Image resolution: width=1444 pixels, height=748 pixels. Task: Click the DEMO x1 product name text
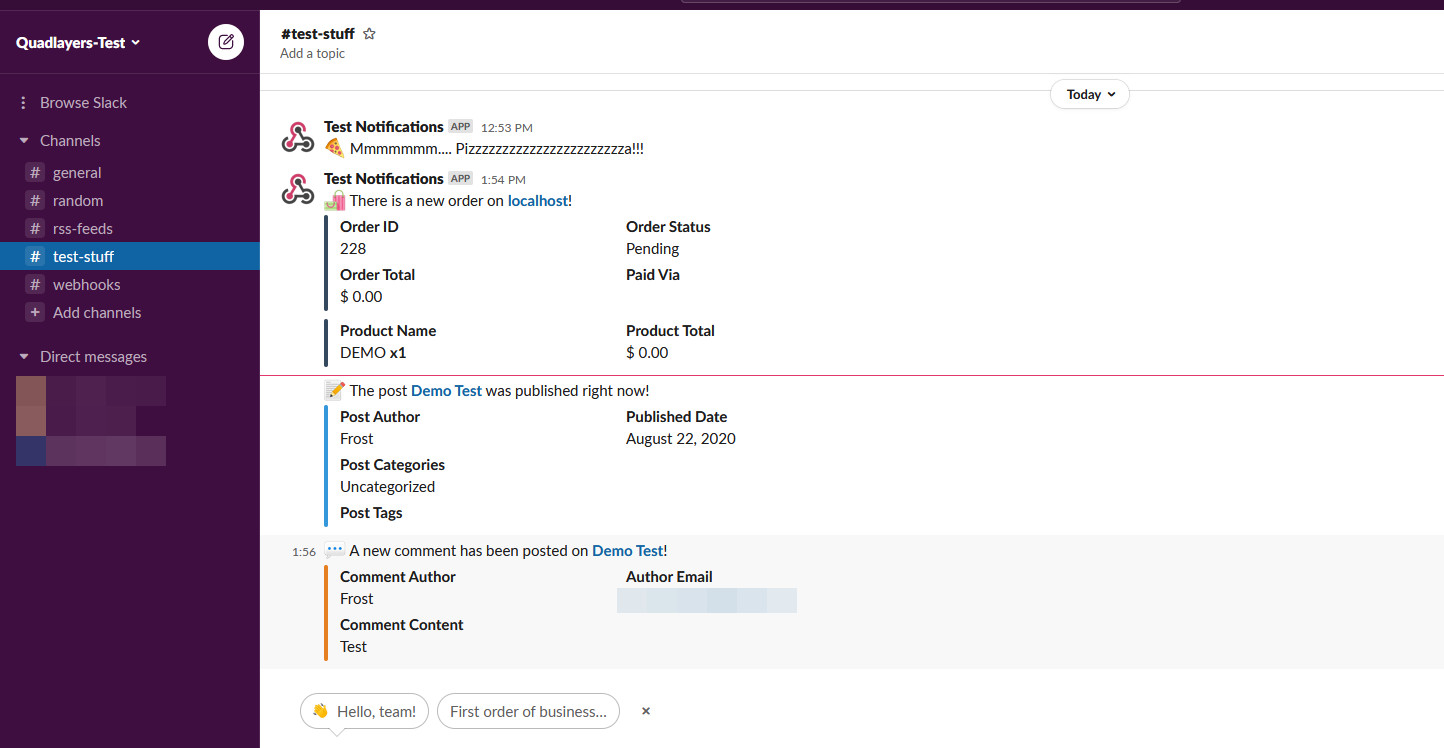pyautogui.click(x=373, y=353)
